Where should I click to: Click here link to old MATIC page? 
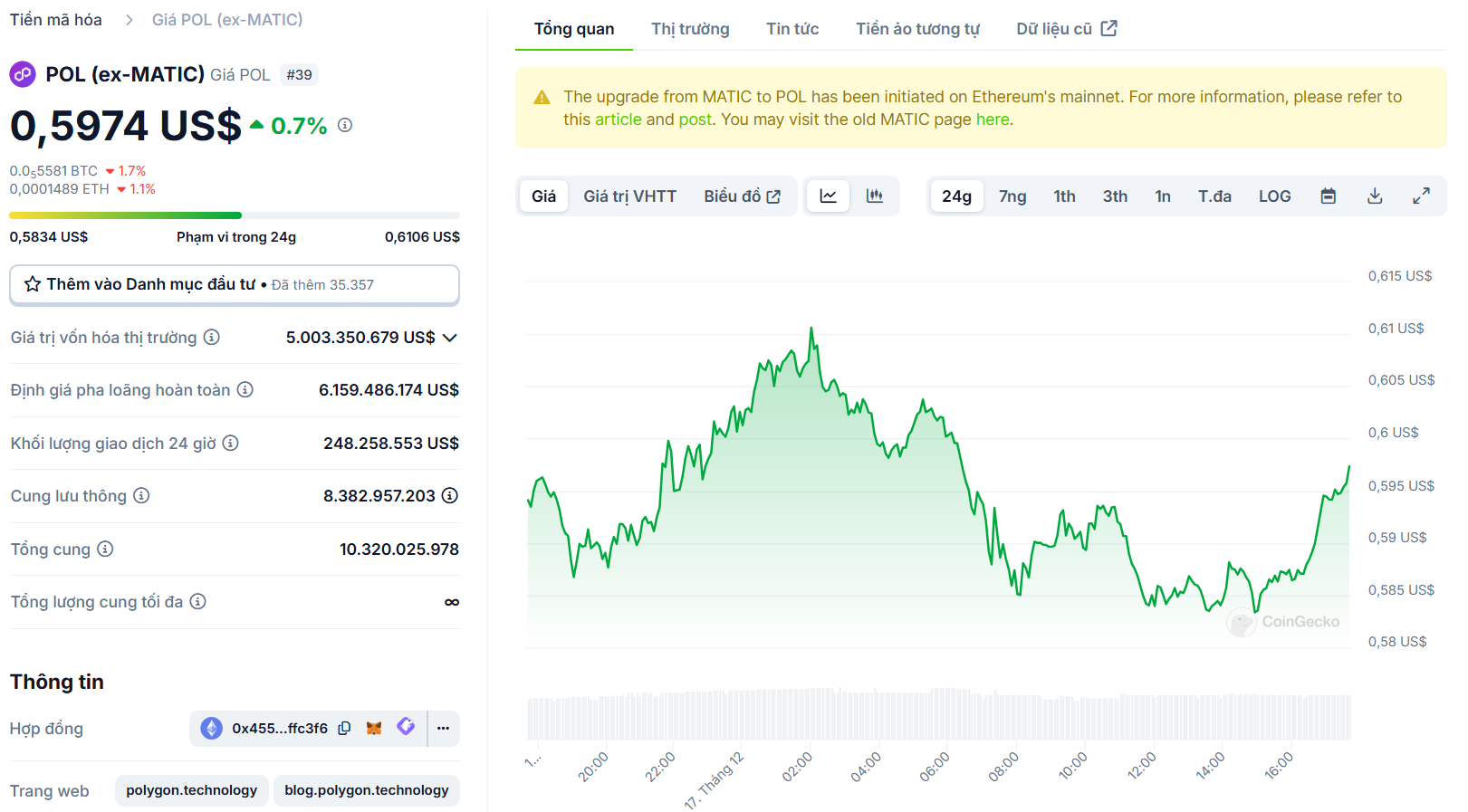coord(993,119)
